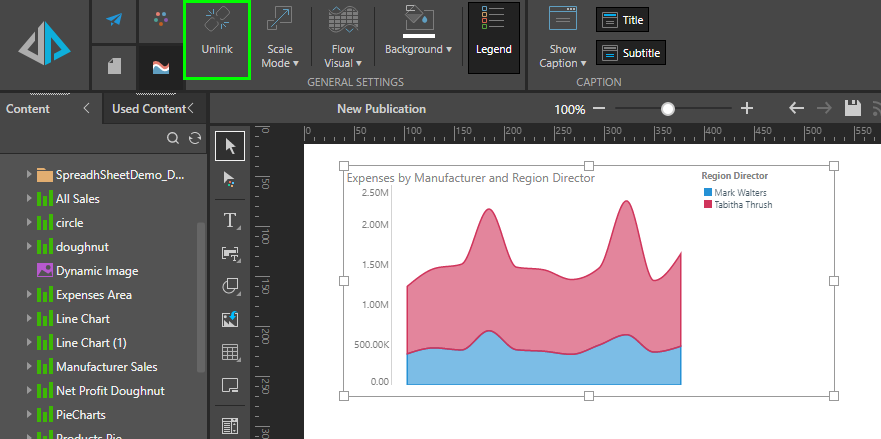Switch to the Used Content tab
This screenshot has height=439, width=881.
(x=148, y=109)
